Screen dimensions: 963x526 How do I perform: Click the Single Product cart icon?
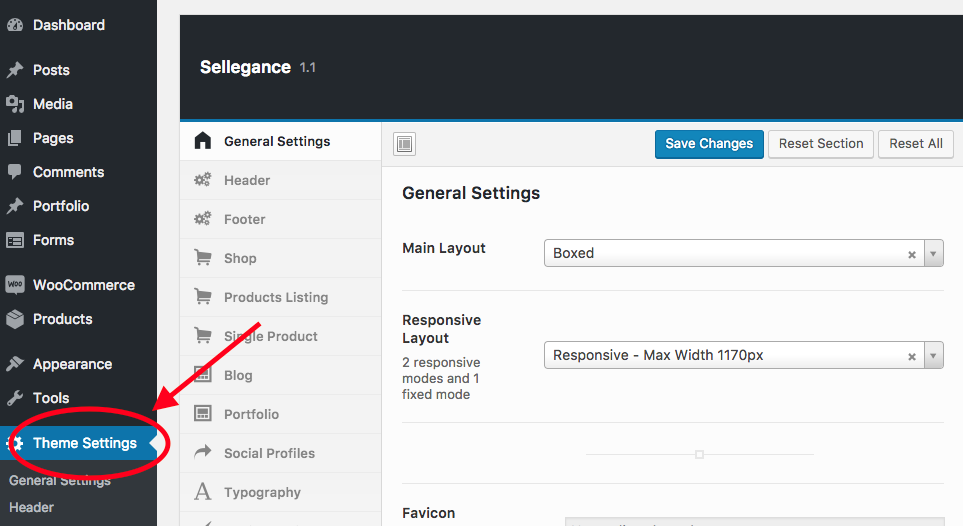click(x=203, y=336)
